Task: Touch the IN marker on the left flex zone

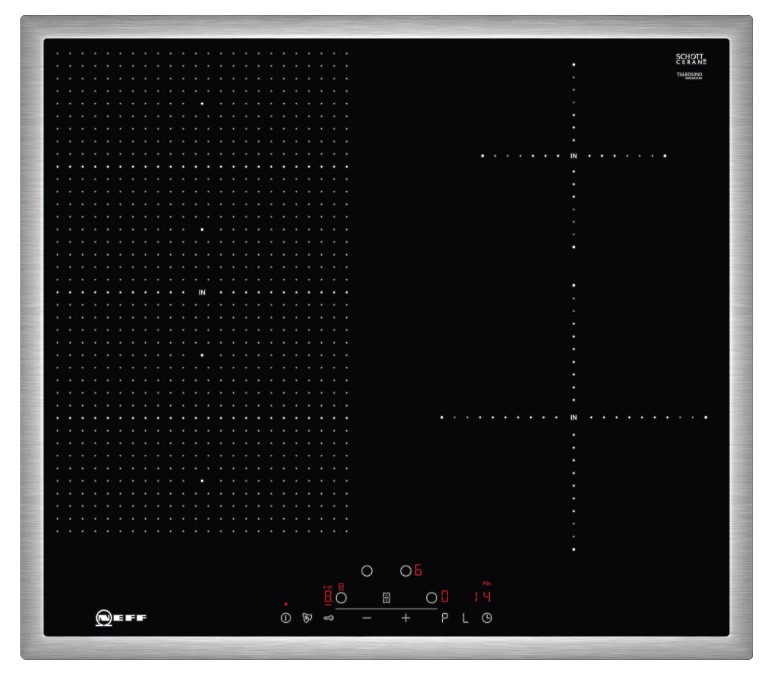Action: [x=202, y=293]
